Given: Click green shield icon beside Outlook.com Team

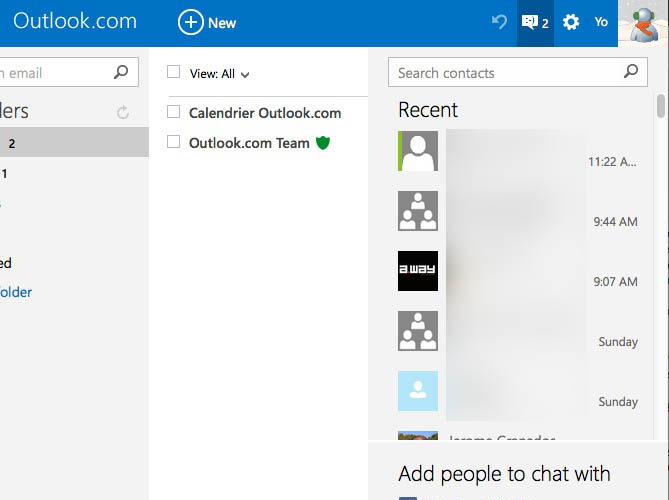Looking at the screenshot, I should (x=322, y=143).
